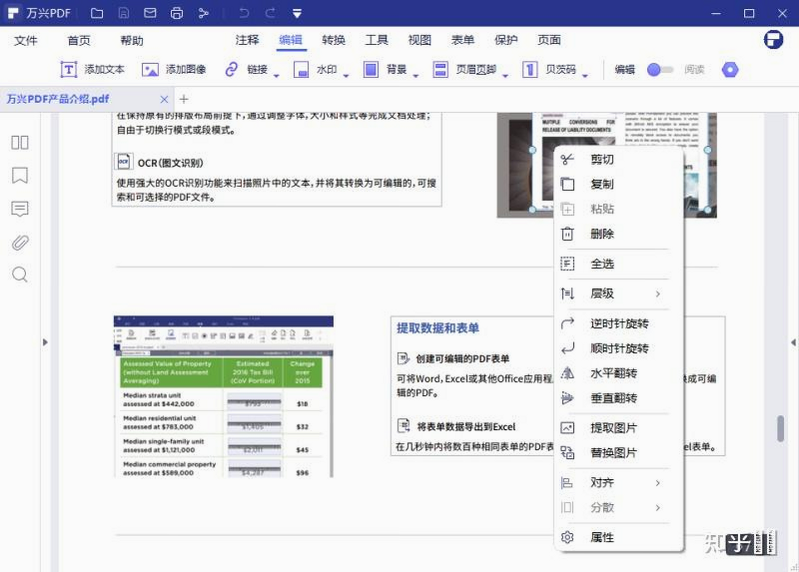Choose 属性 from context menu
The image size is (799, 572).
tap(619, 537)
